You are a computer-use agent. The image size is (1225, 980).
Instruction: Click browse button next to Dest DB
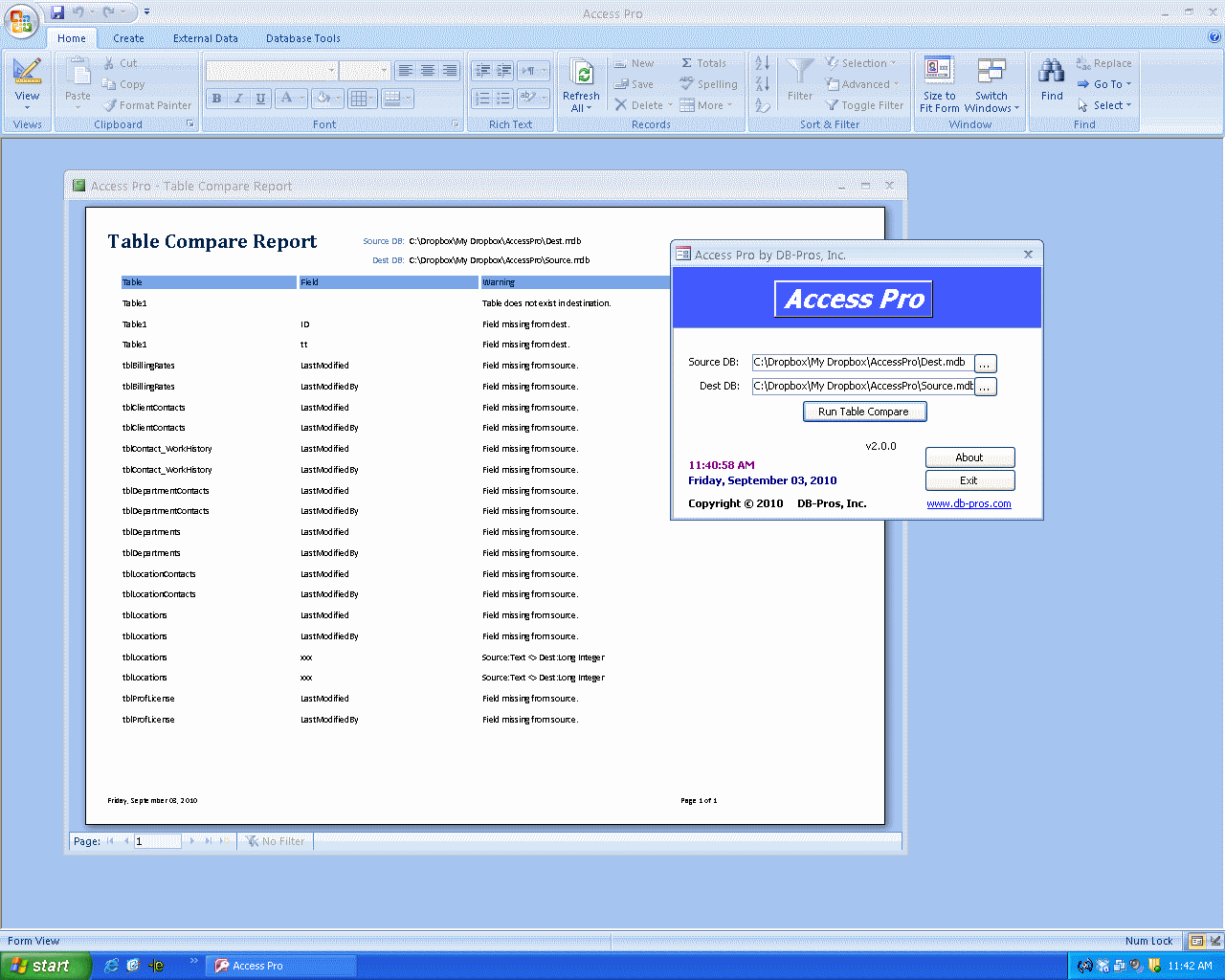(x=985, y=387)
